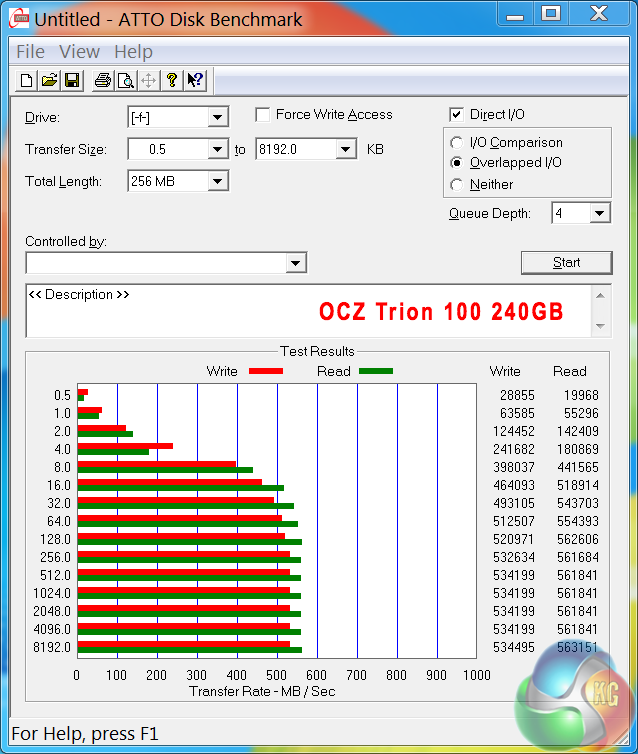Click the New document toolbar icon
This screenshot has height=754, width=638.
point(26,80)
